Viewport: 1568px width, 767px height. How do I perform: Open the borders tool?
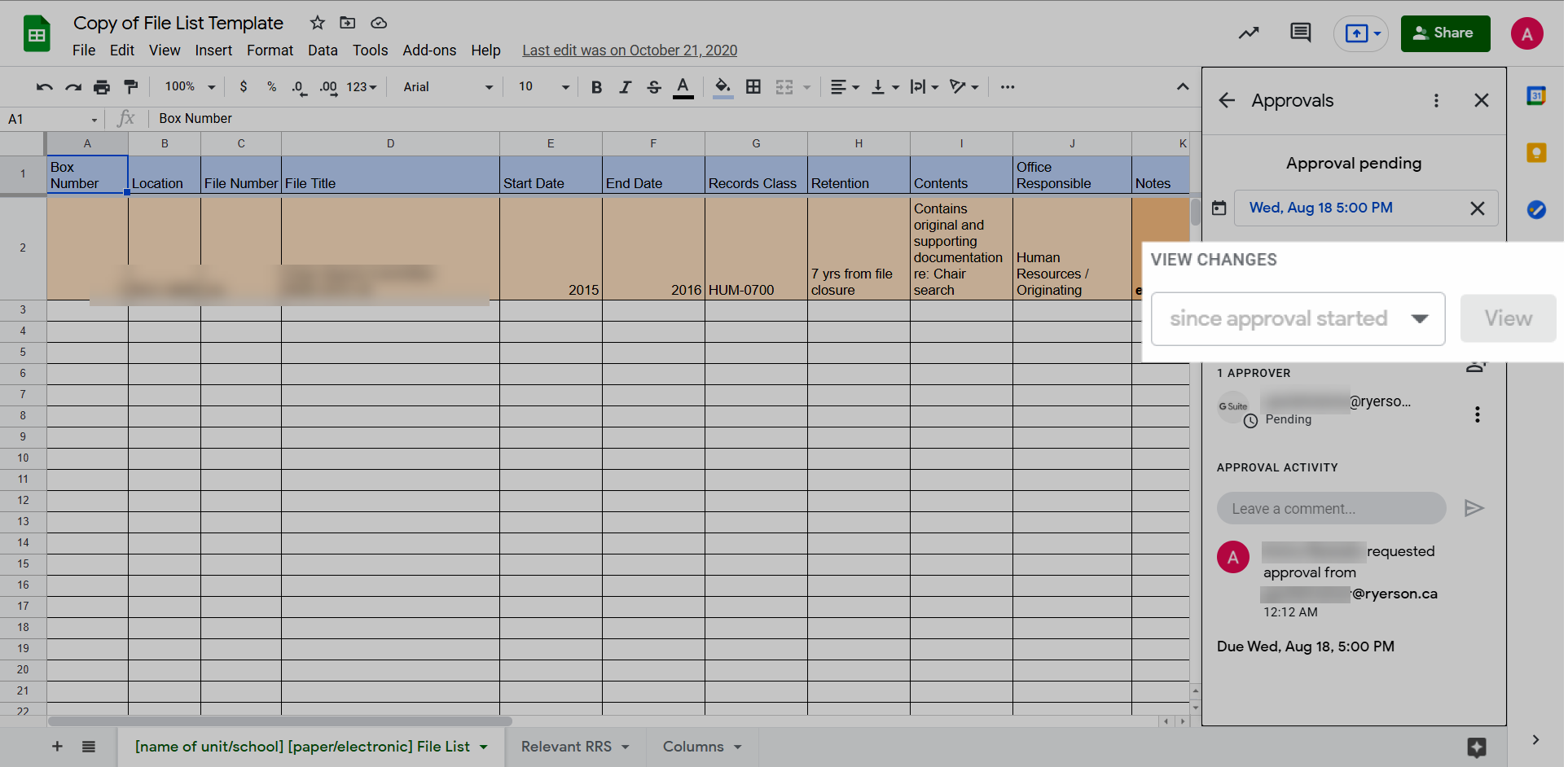tap(753, 87)
